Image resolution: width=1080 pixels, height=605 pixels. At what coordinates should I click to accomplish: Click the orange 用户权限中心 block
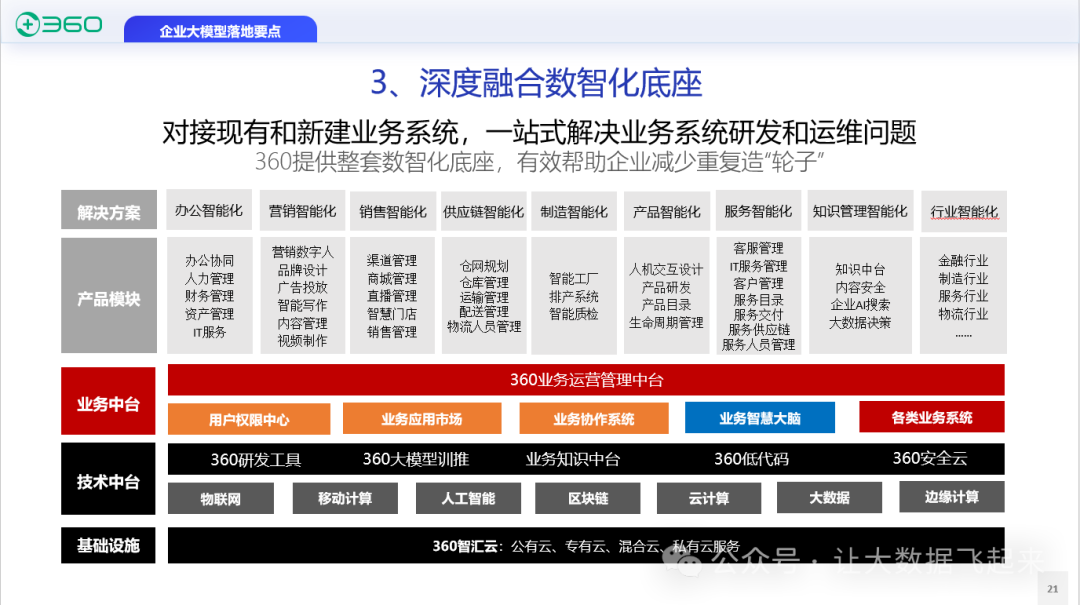(x=249, y=419)
